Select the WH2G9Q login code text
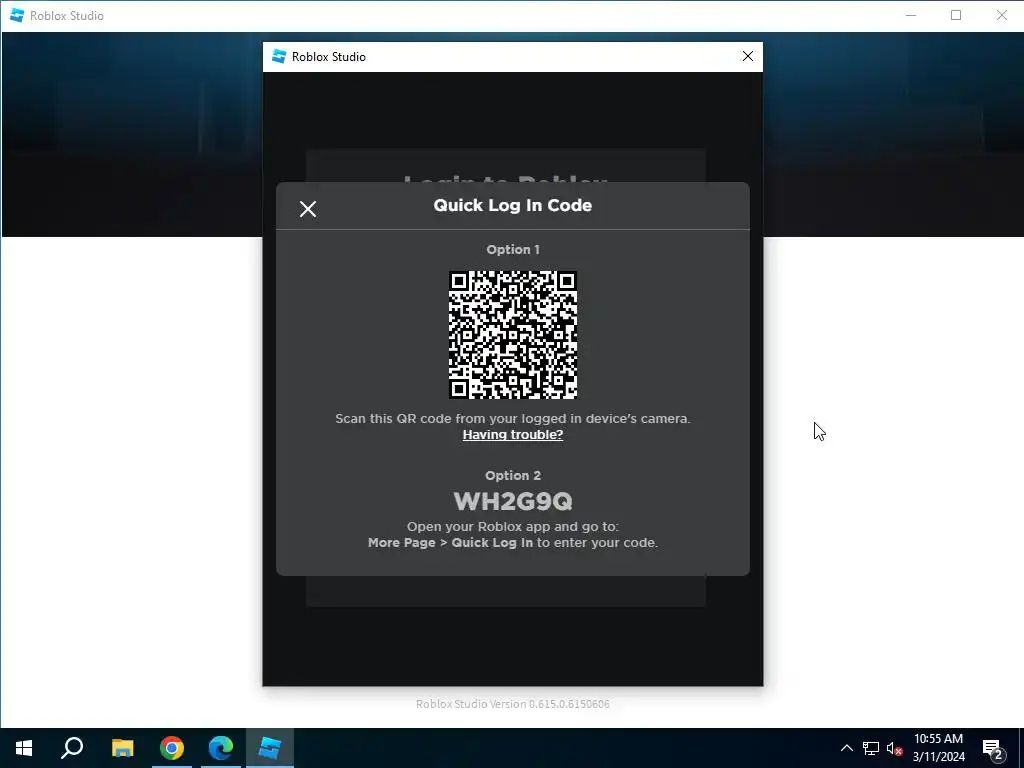Viewport: 1024px width, 768px height. click(513, 502)
